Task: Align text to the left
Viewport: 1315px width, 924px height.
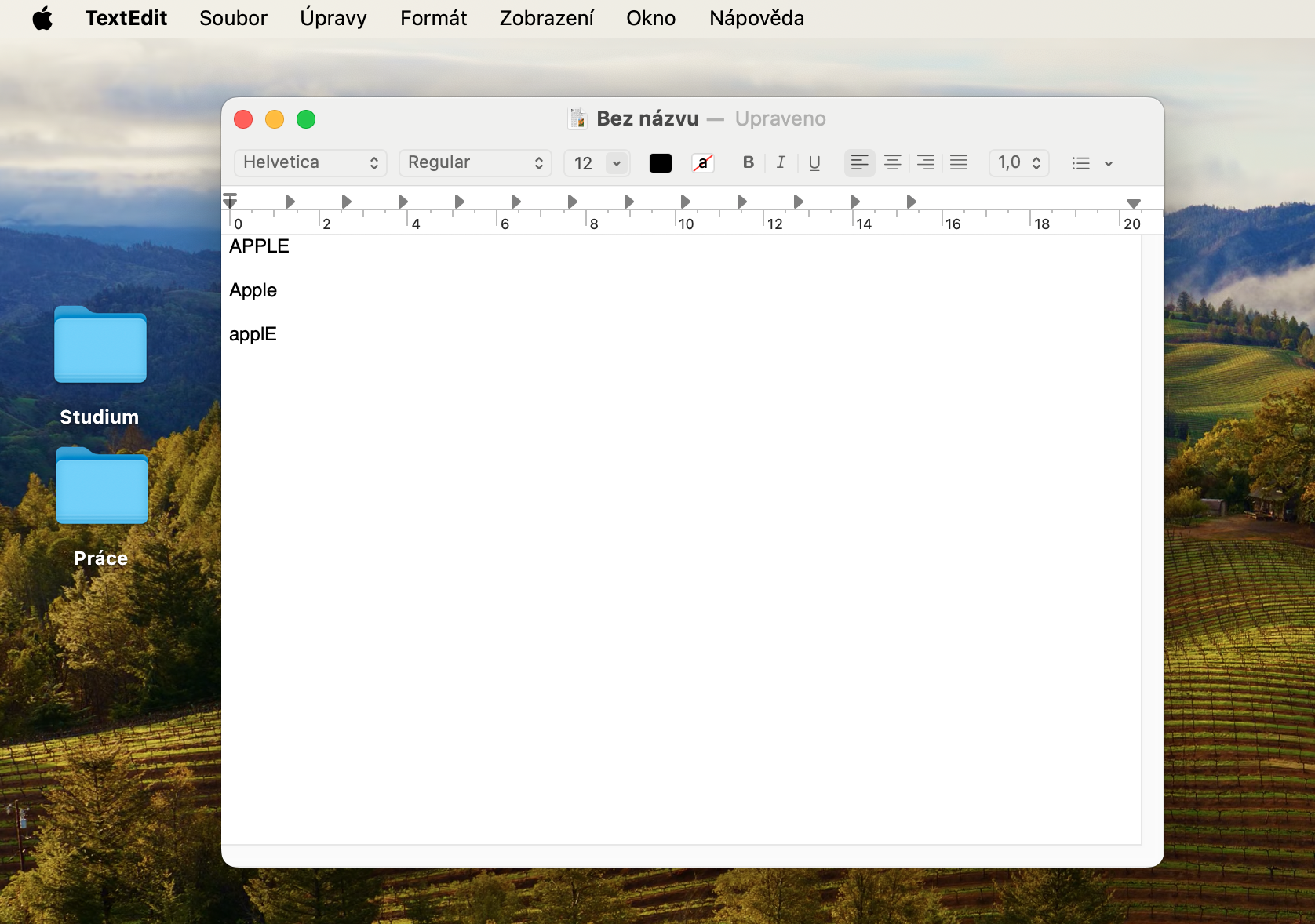Action: 860,162
